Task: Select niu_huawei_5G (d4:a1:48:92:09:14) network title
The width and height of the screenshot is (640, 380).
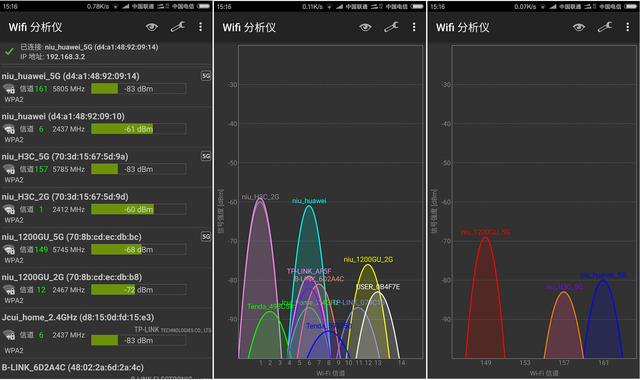Action: tap(71, 76)
